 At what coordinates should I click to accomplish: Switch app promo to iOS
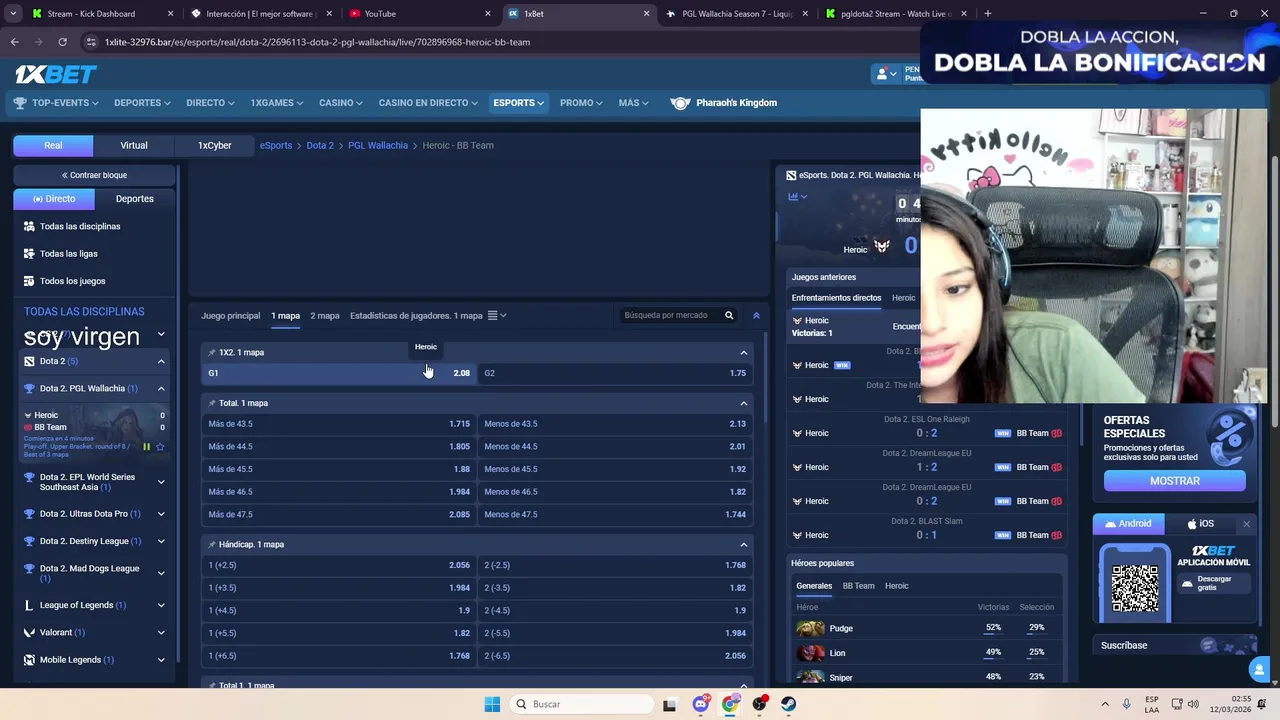(x=1200, y=524)
